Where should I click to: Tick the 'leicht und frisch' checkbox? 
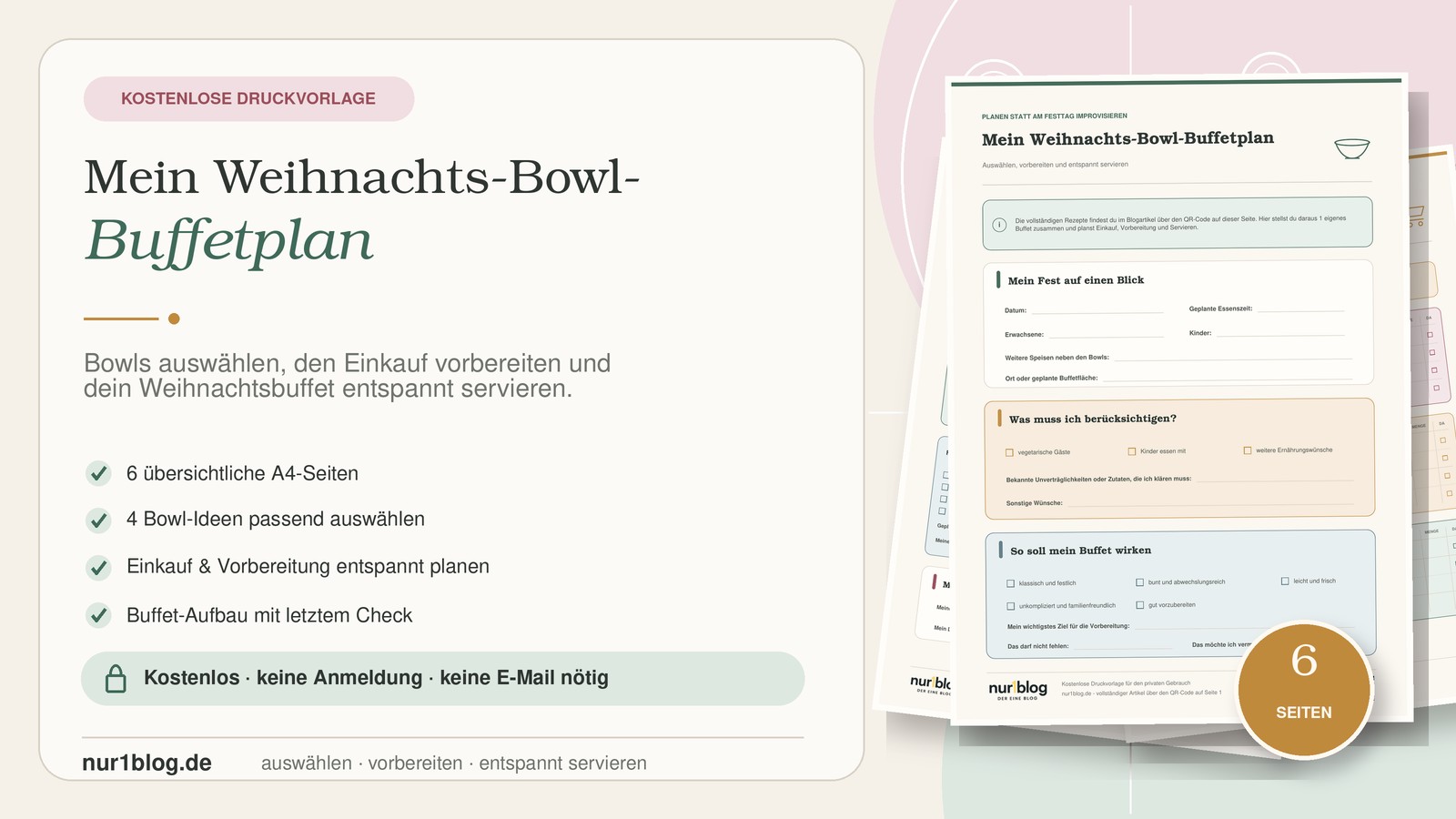[x=1285, y=581]
